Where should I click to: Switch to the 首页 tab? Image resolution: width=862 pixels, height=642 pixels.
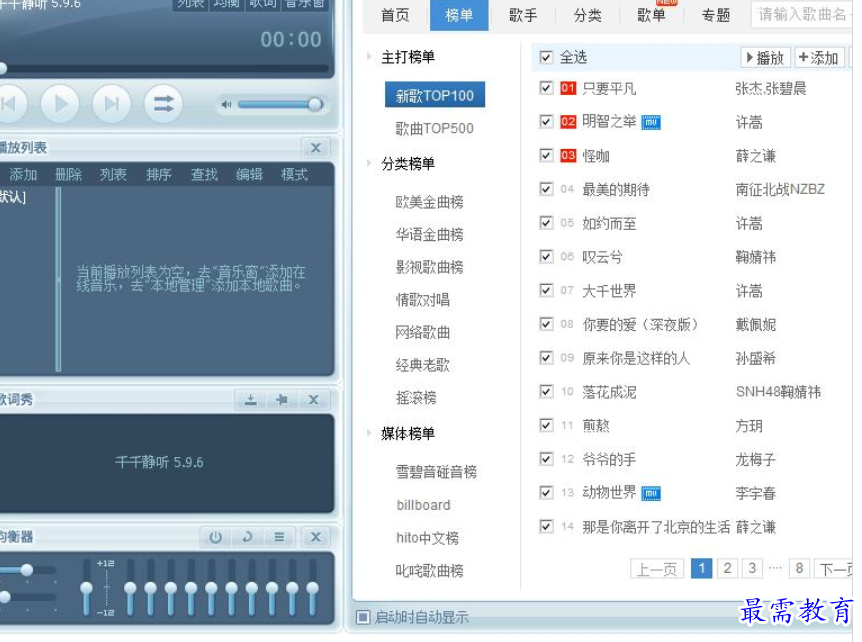point(395,15)
